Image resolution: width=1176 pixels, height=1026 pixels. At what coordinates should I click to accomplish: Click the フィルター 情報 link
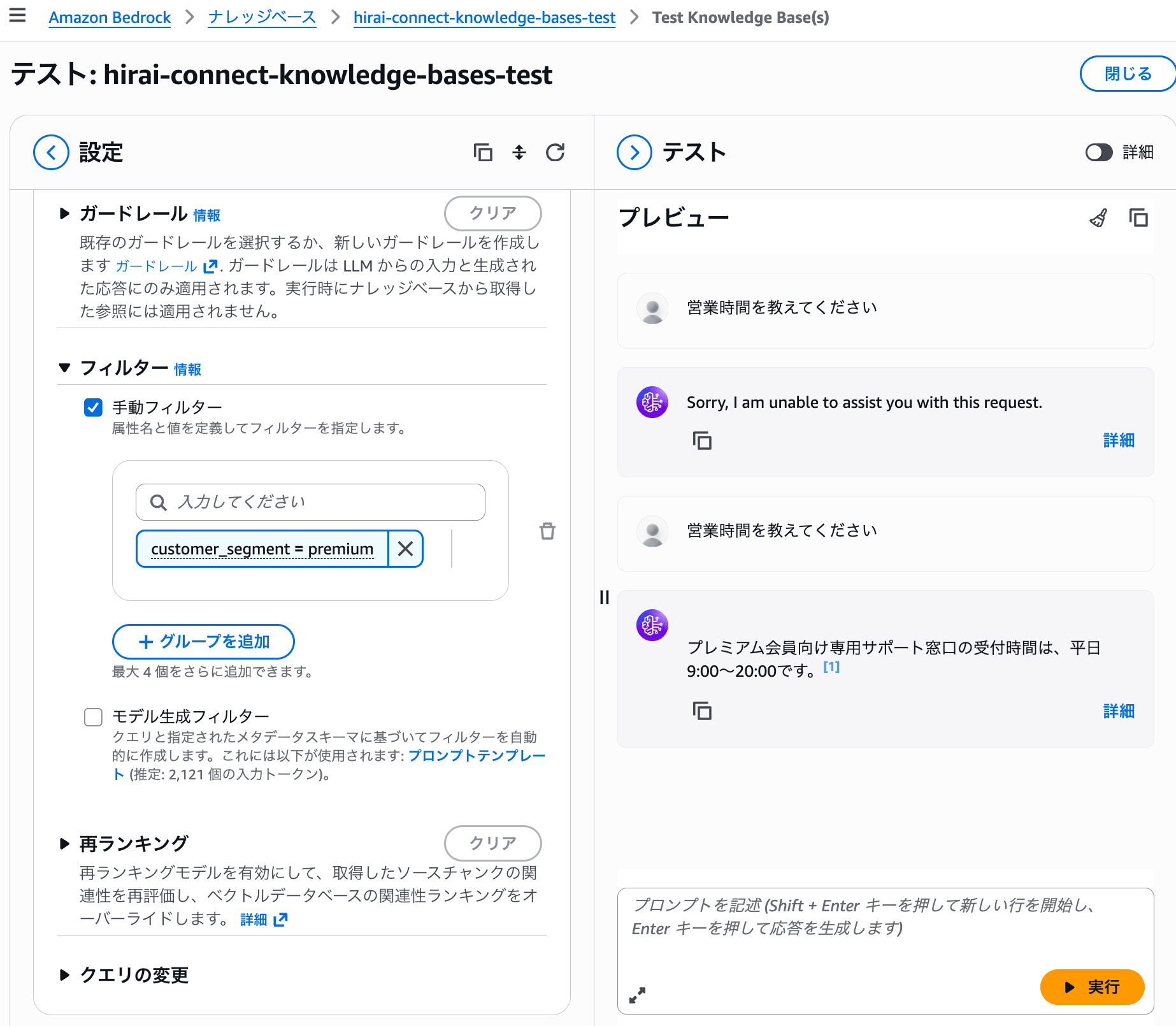click(187, 370)
